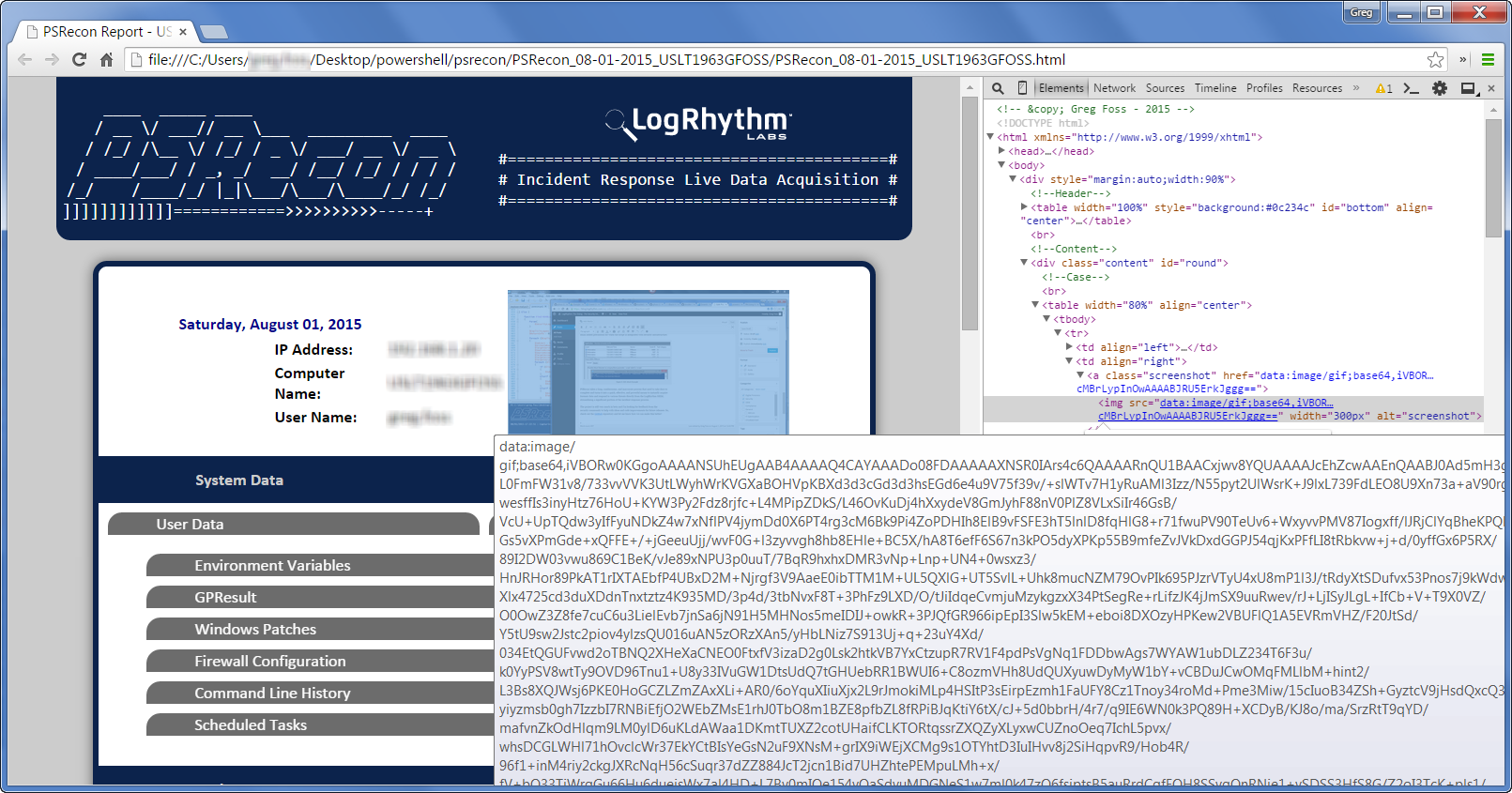Change the DevTools dock side icon
Viewport: 1512px width, 793px height.
coord(1468,88)
